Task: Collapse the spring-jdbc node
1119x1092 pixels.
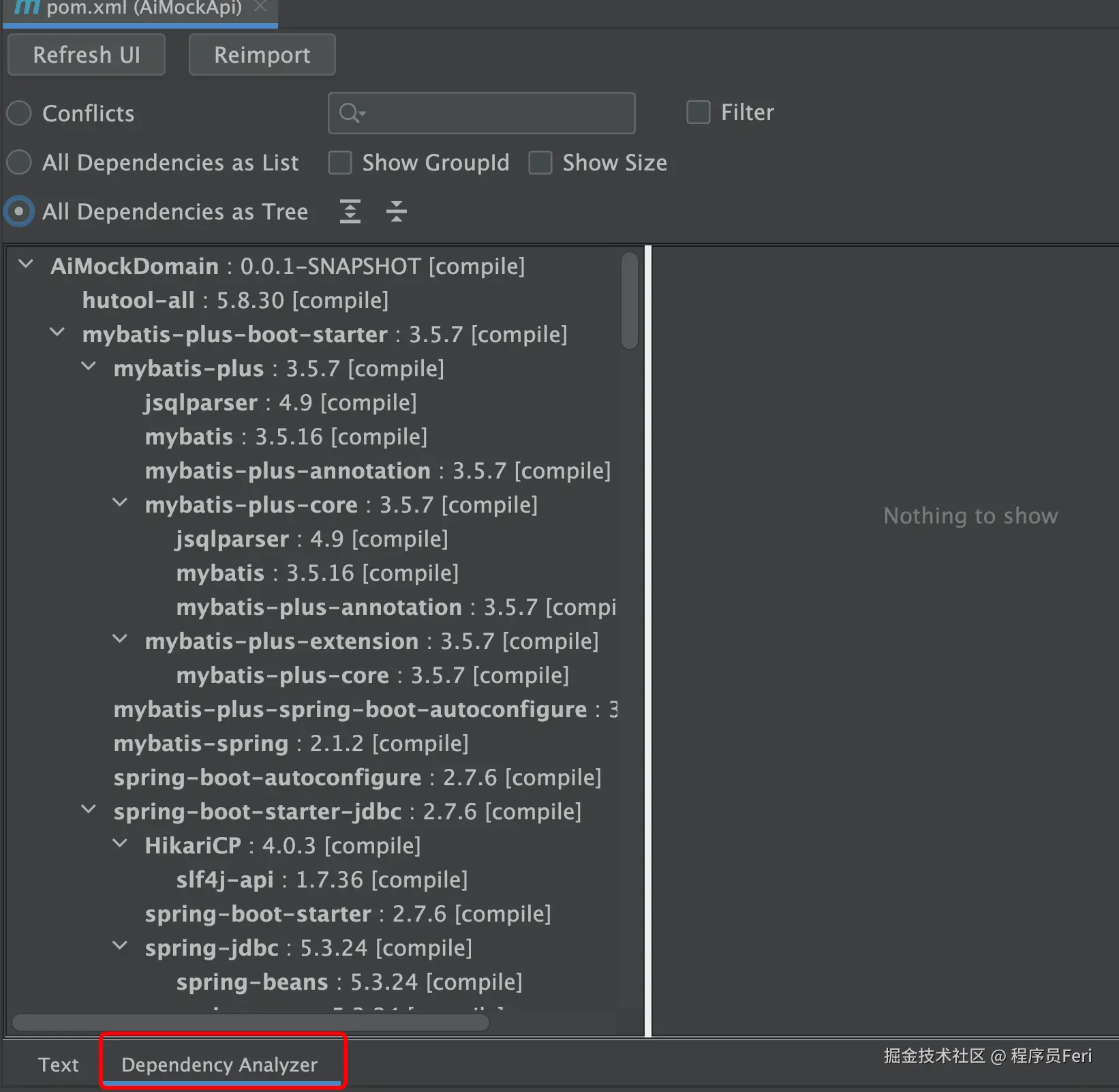Action: pyautogui.click(x=120, y=946)
